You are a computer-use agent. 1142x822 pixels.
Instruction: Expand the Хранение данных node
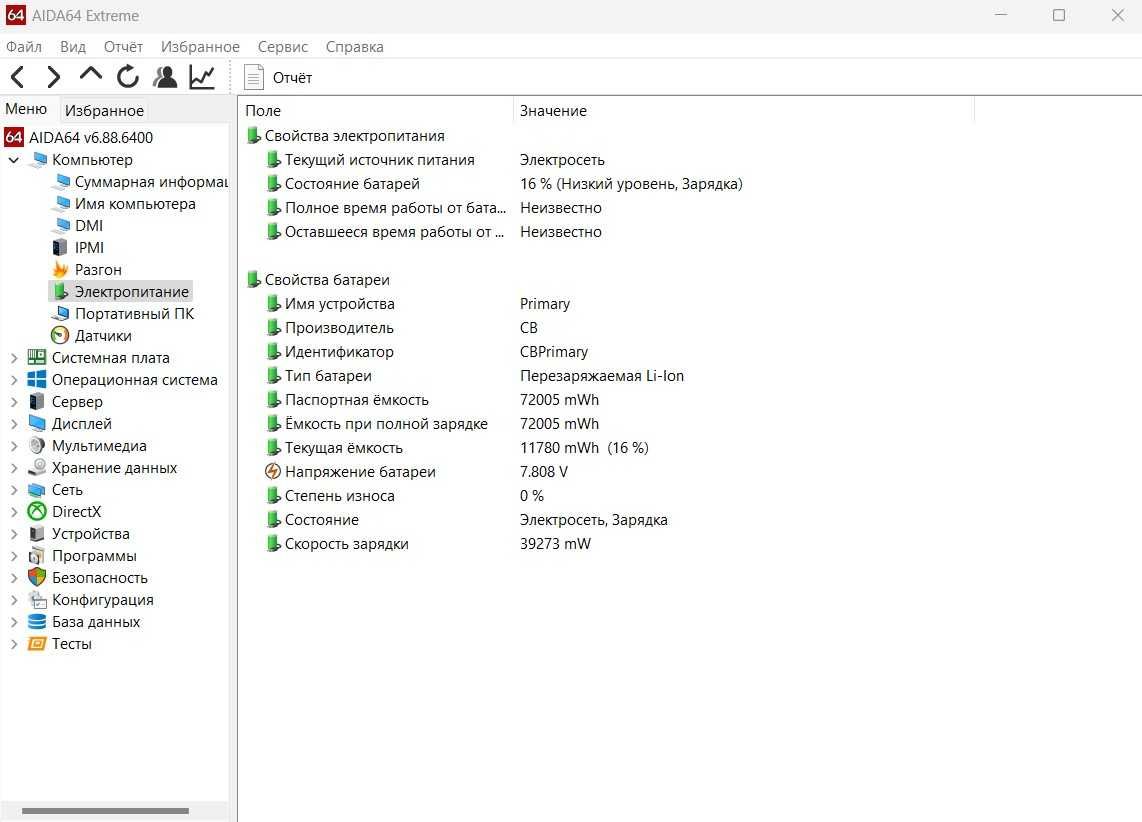tap(14, 468)
